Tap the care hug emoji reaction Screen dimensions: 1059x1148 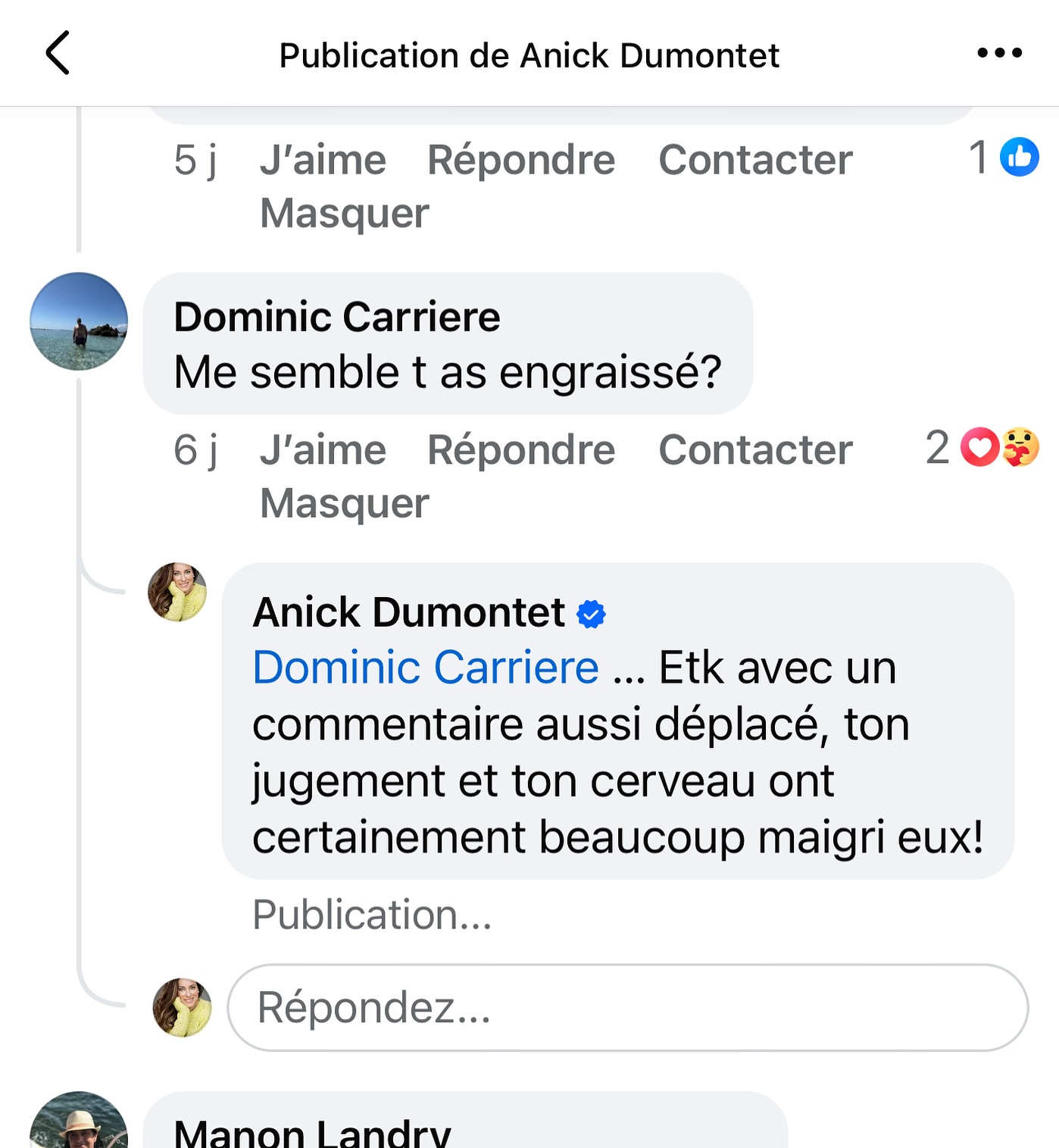pyautogui.click(x=1020, y=447)
